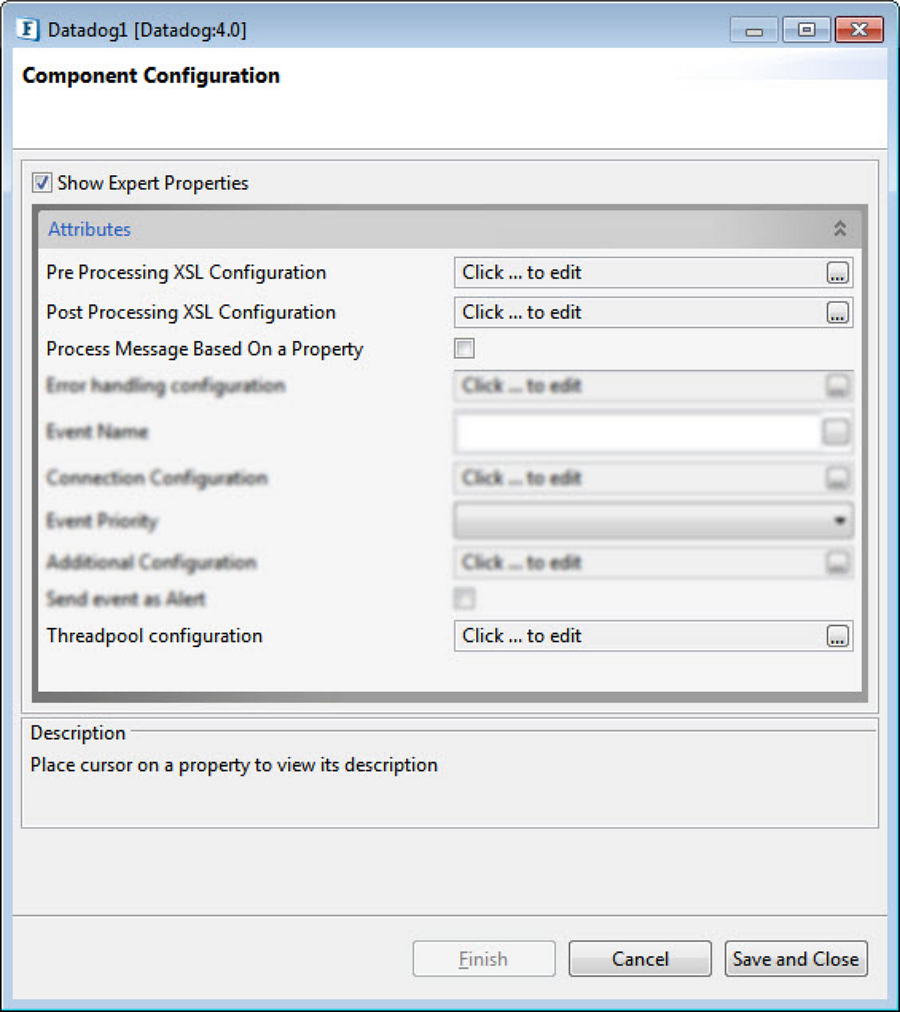Select the Threadpool configuration label
This screenshot has height=1012, width=900.
154,636
